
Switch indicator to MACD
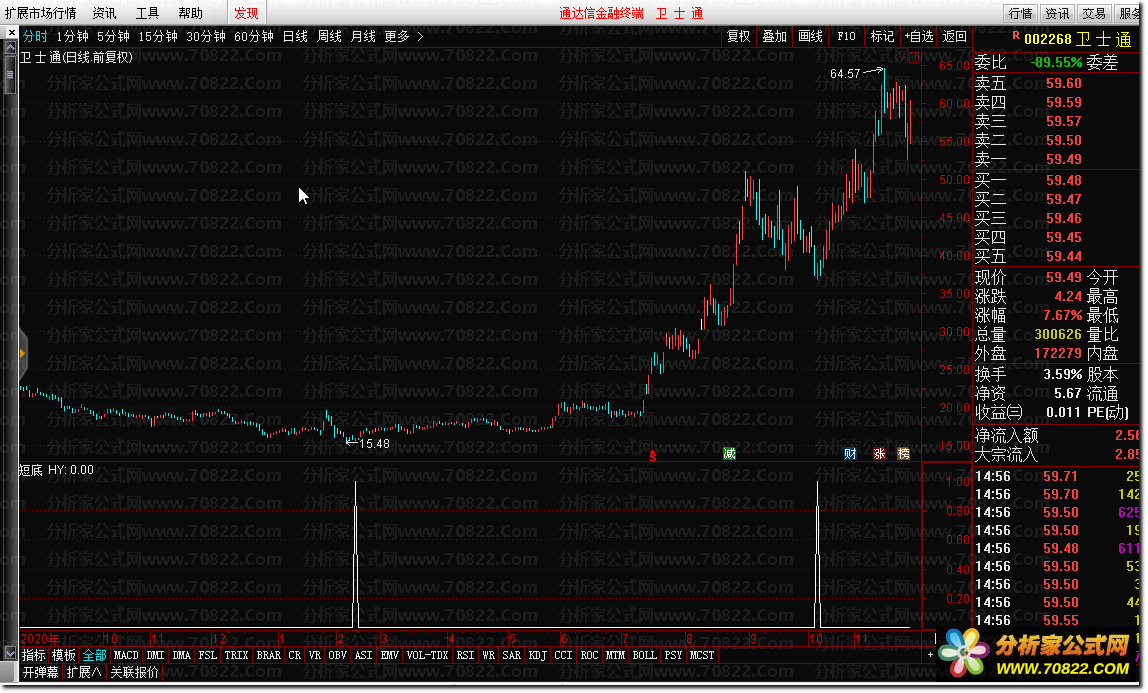click(x=126, y=655)
